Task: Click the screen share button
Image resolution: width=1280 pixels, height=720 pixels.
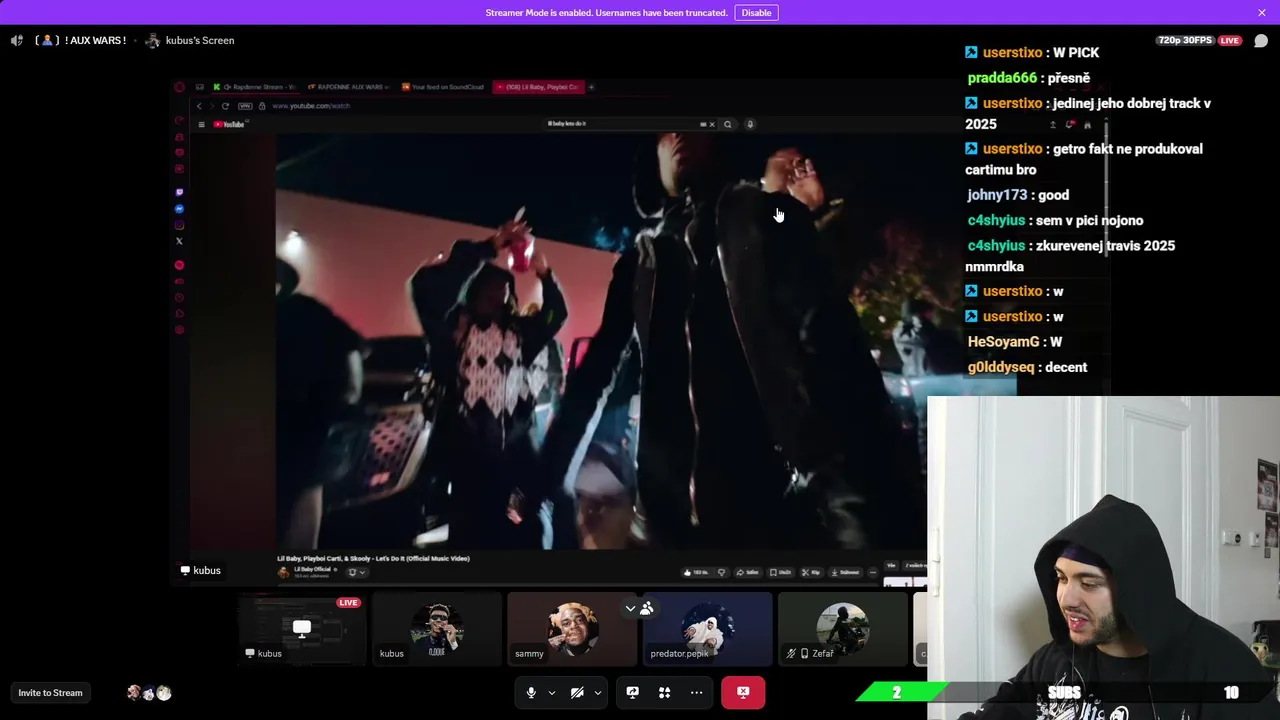Action: point(632,692)
